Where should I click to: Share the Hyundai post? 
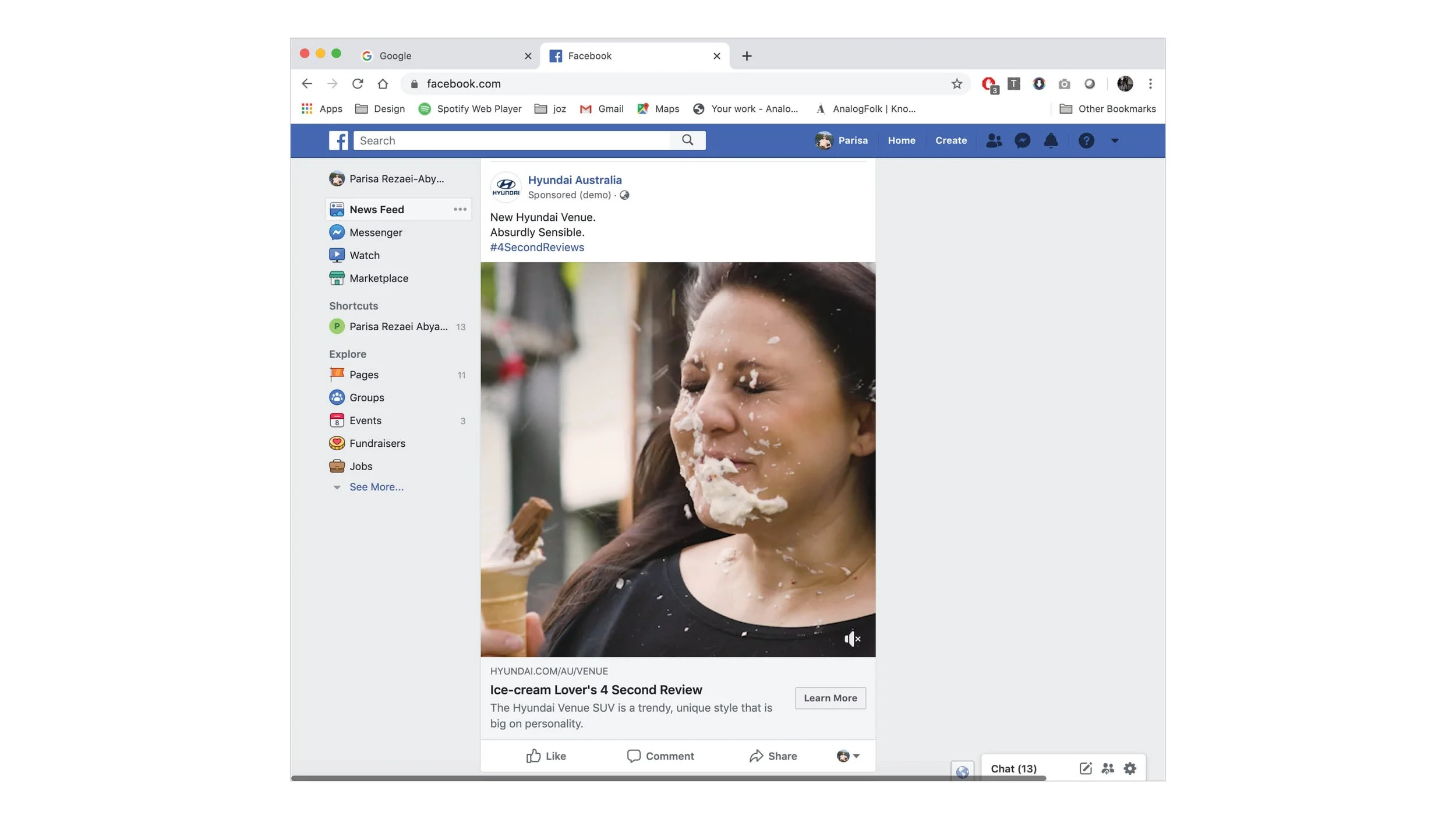(773, 756)
